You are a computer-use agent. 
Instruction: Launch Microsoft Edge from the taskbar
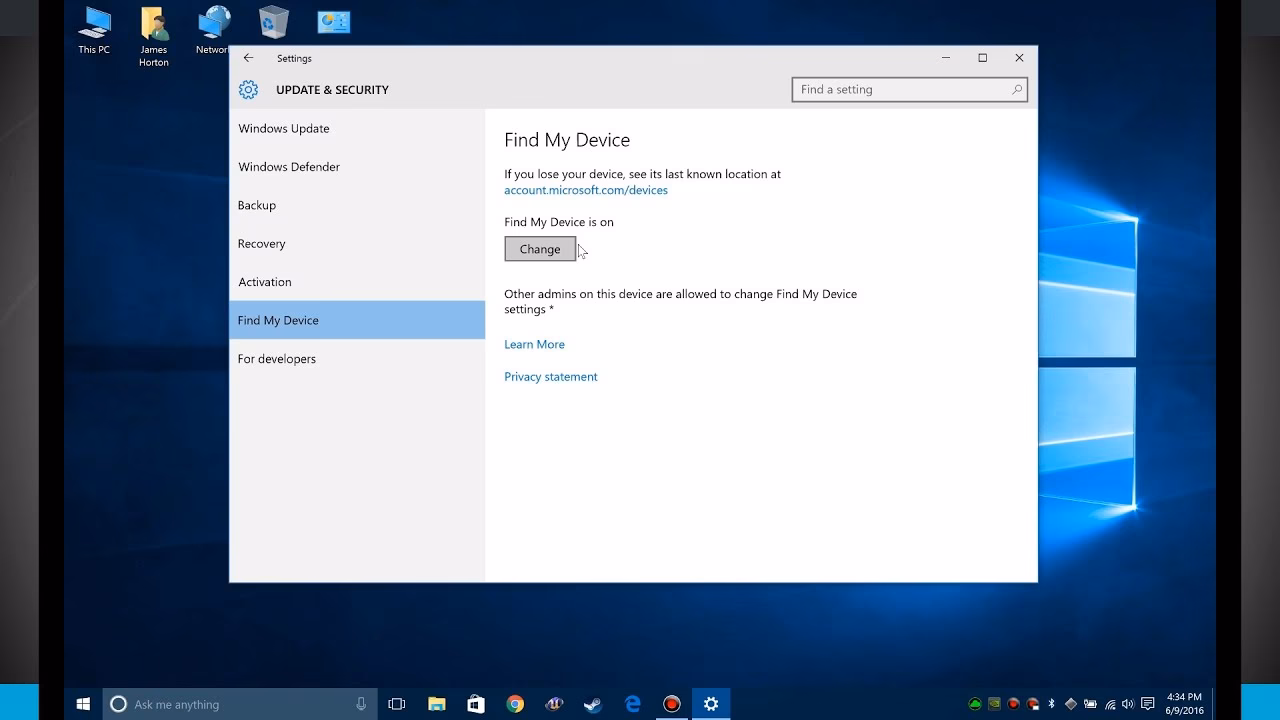click(632, 703)
